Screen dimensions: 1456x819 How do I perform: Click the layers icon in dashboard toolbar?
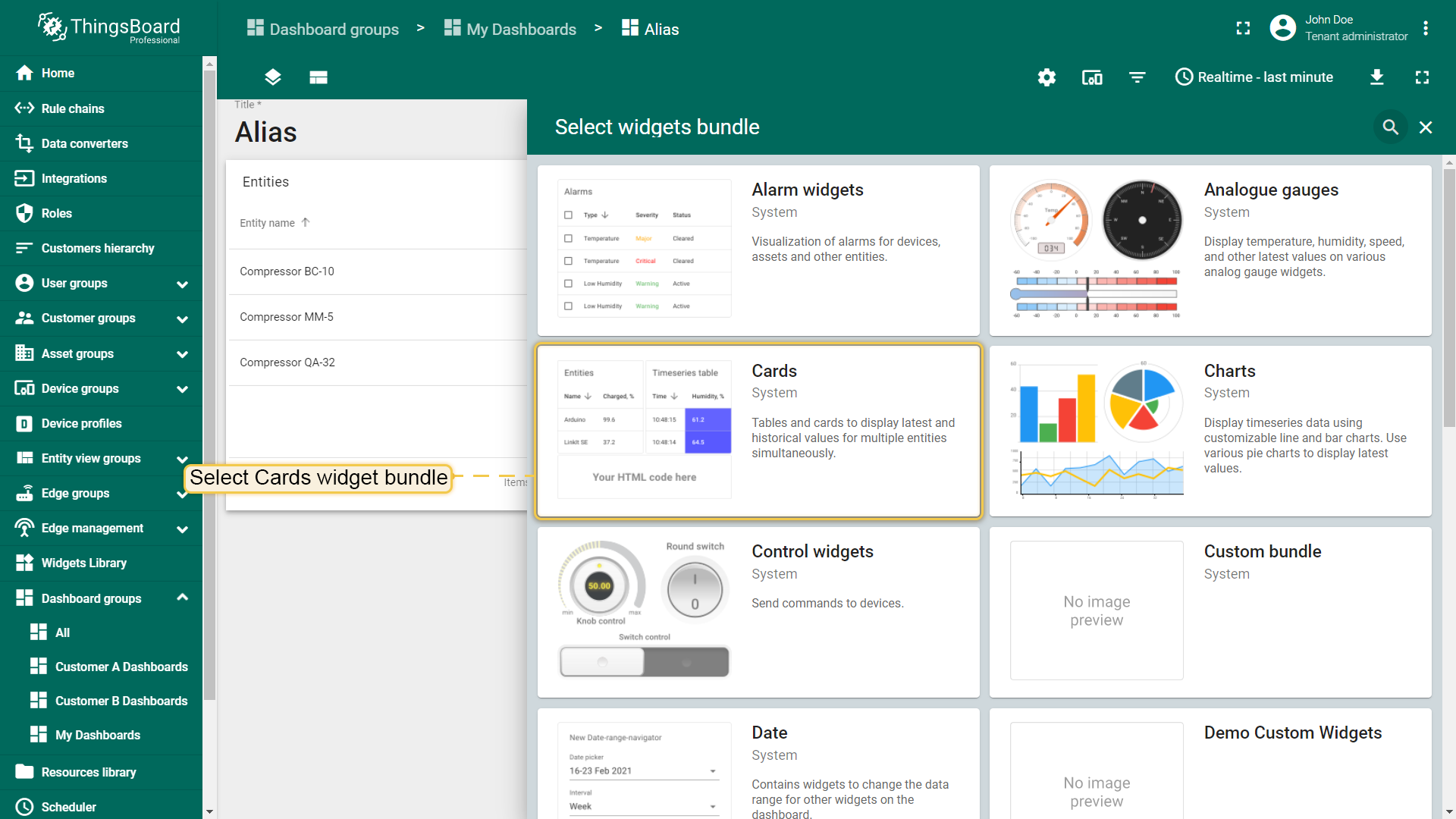(273, 77)
